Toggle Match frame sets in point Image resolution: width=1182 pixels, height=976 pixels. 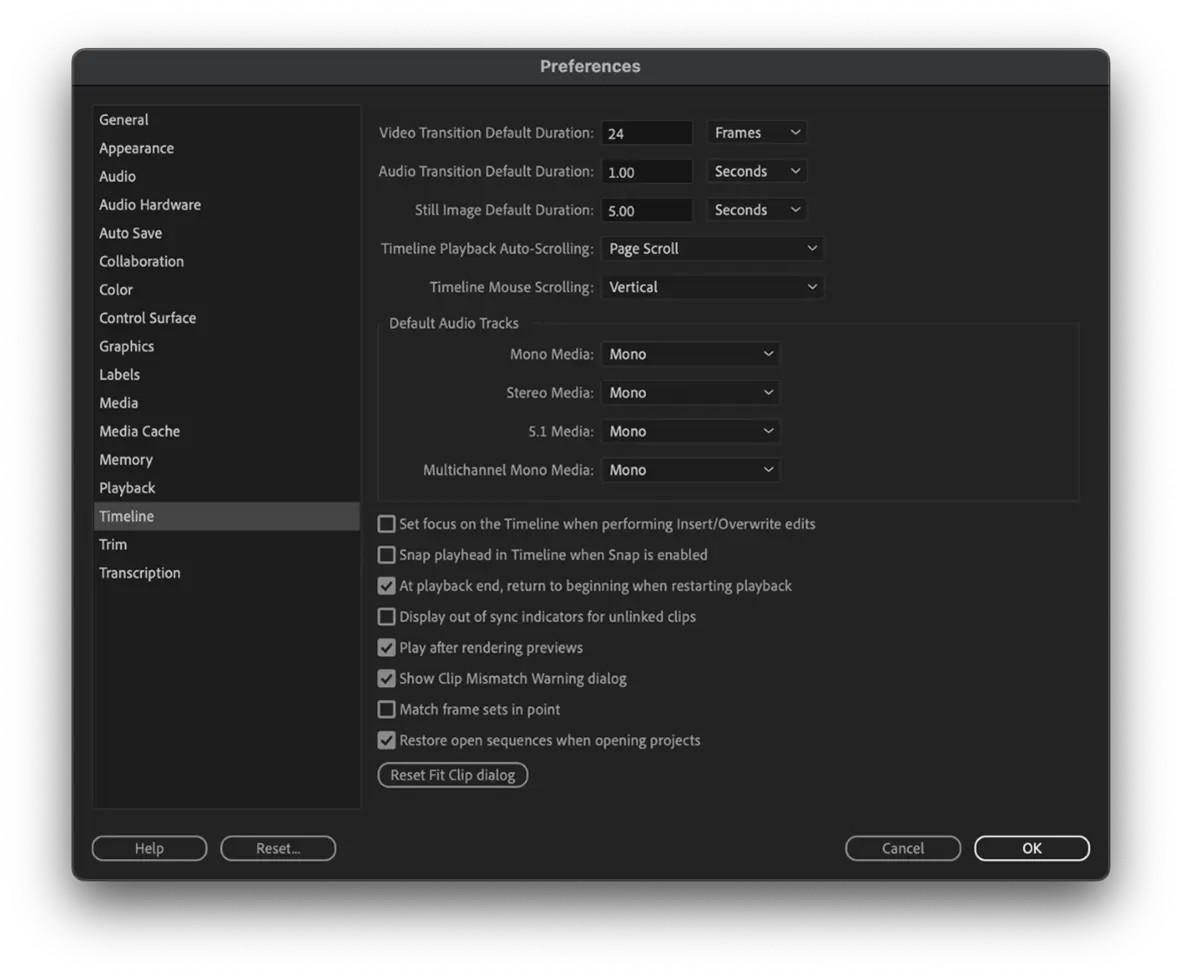pyautogui.click(x=386, y=710)
